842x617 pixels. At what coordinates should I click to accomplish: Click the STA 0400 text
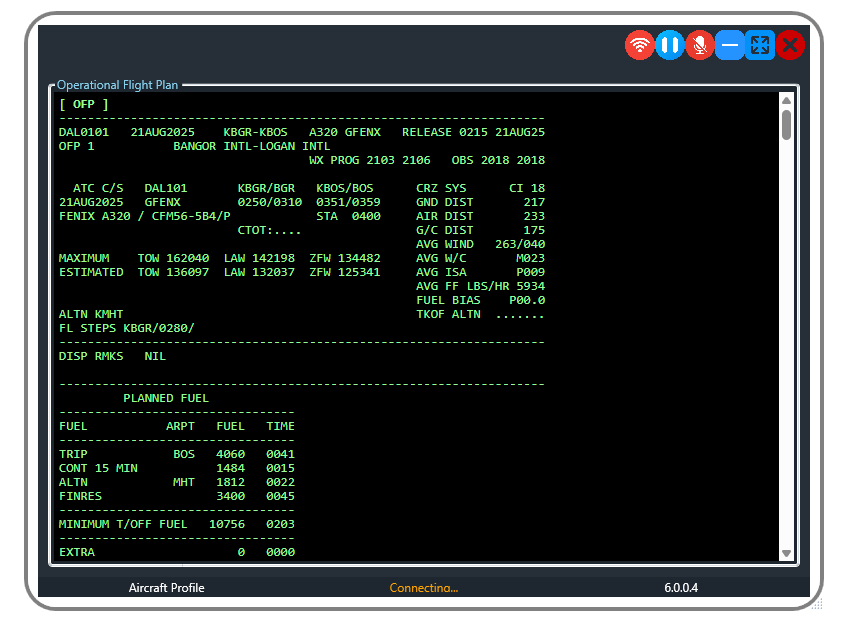(349, 216)
